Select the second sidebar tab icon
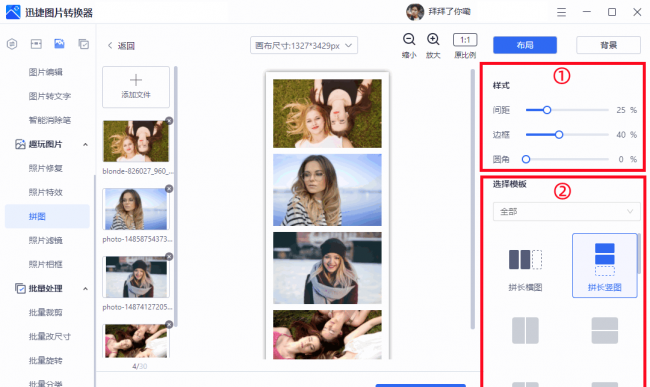The image size is (650, 387). tap(36, 44)
